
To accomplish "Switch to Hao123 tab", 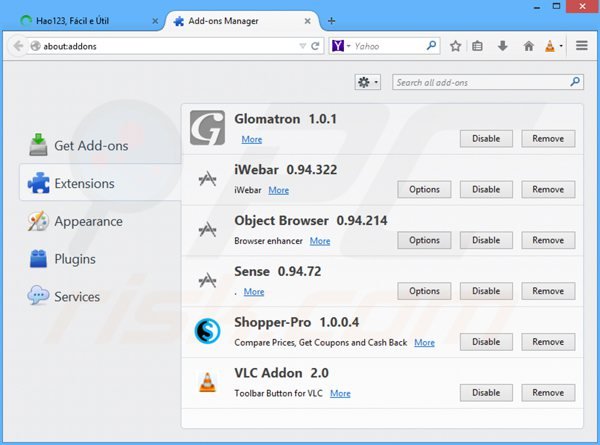I will coord(87,21).
